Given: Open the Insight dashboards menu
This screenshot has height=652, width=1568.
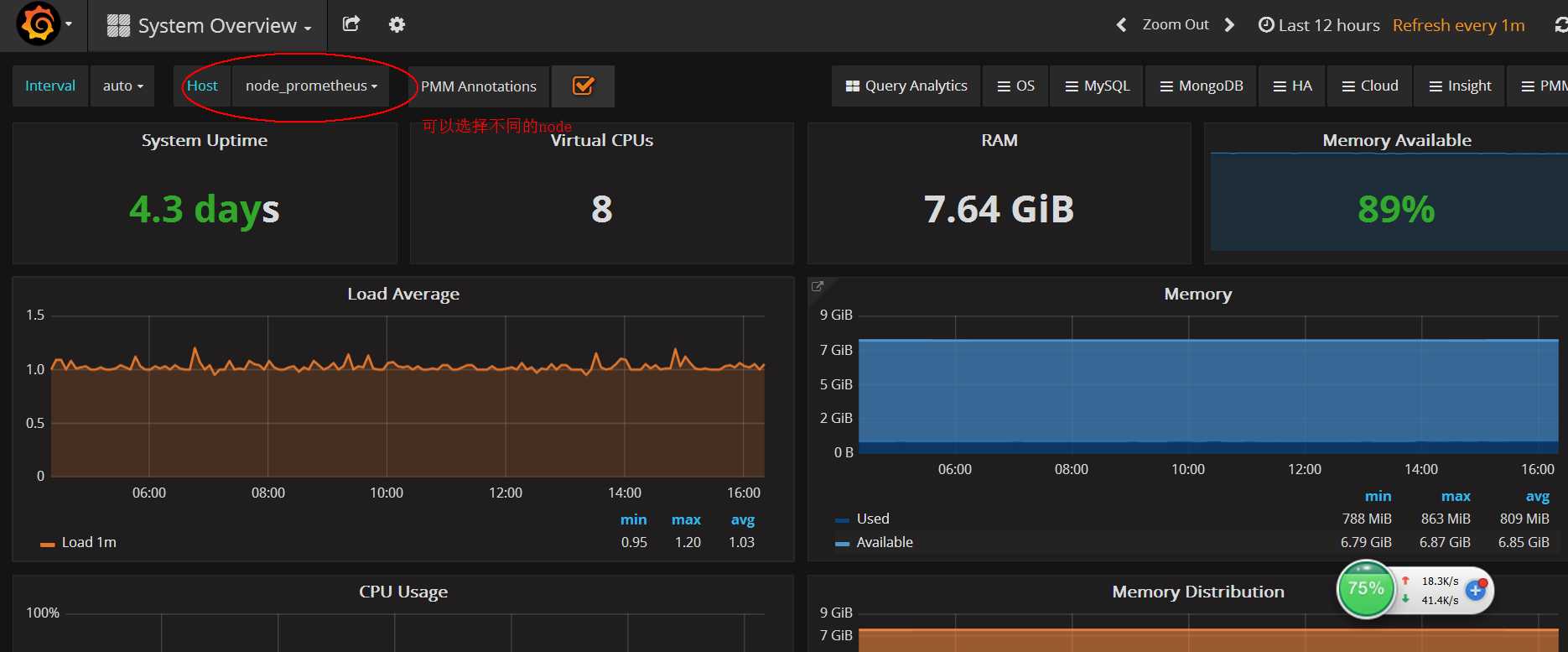Looking at the screenshot, I should [1460, 86].
